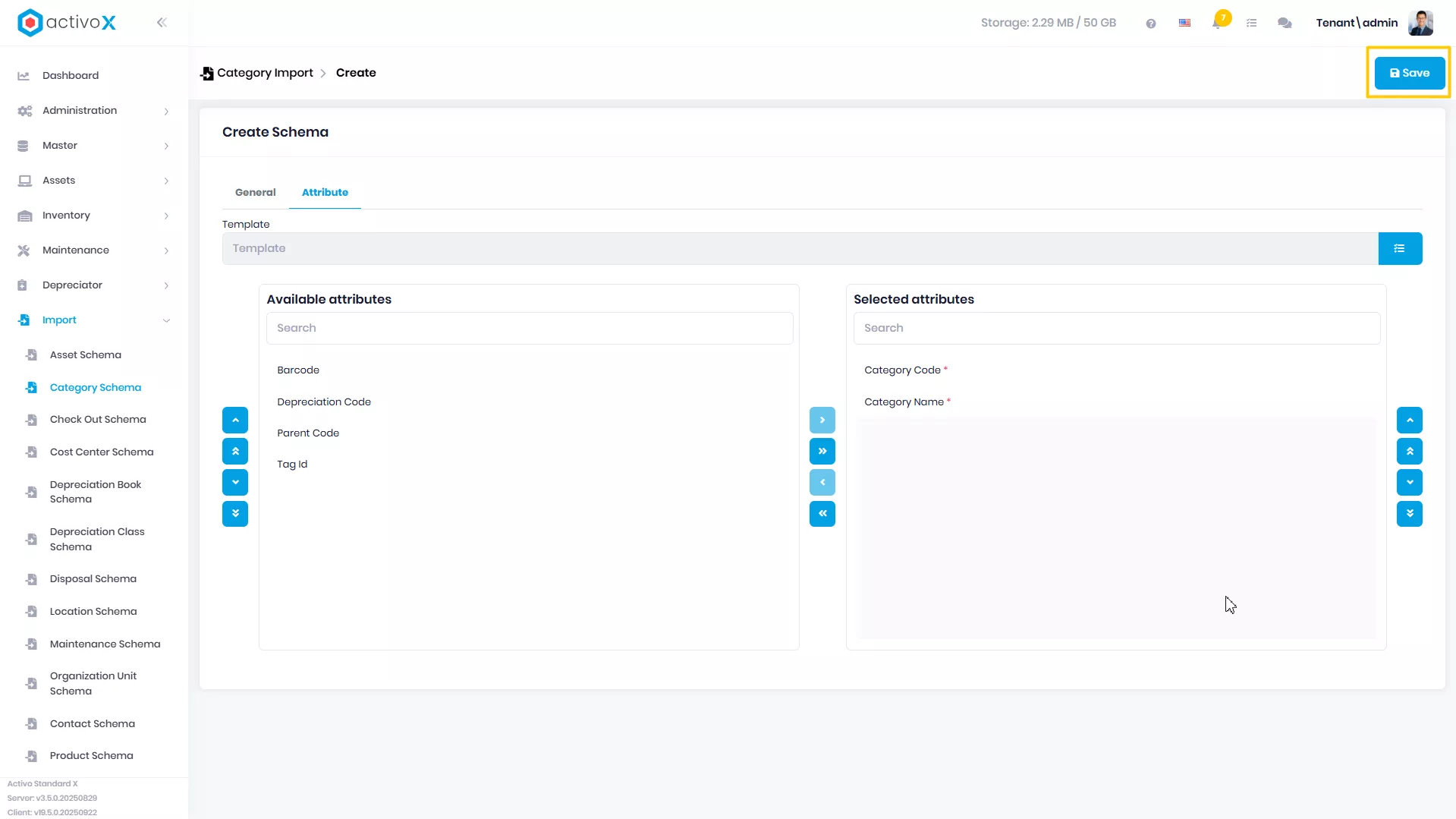Change language via the flag icon
Screen dimensions: 1456x819
pos(1184,24)
